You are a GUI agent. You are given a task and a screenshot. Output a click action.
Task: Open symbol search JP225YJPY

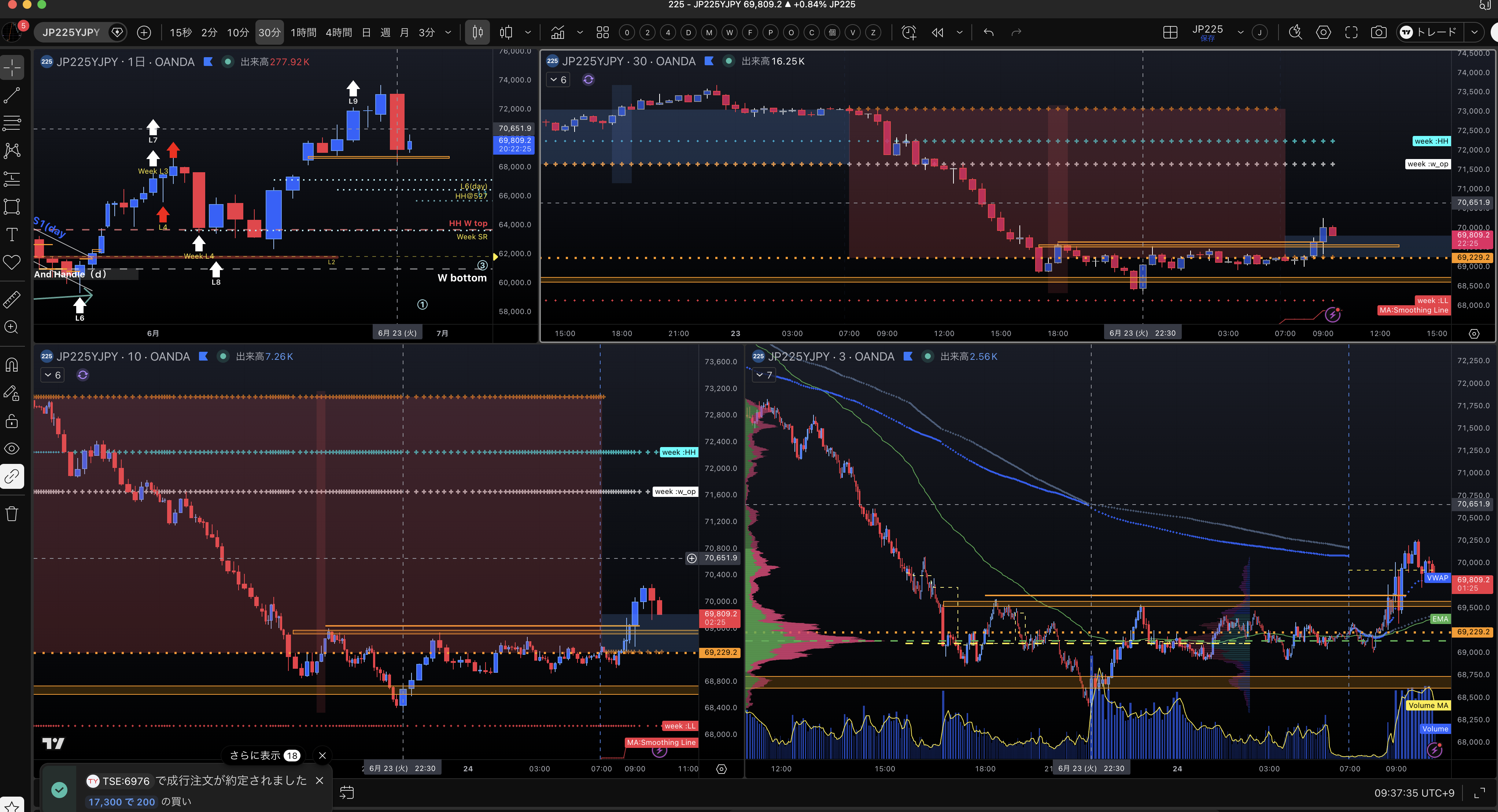71,33
